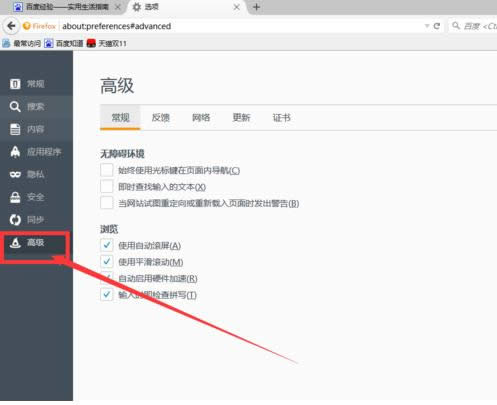The width and height of the screenshot is (497, 405).
Task: Select the 隐私 Privacy mask icon
Action: pyautogui.click(x=15, y=174)
